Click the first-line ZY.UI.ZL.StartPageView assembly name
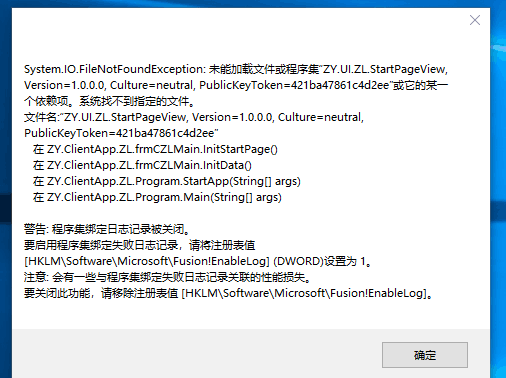 (x=384, y=69)
